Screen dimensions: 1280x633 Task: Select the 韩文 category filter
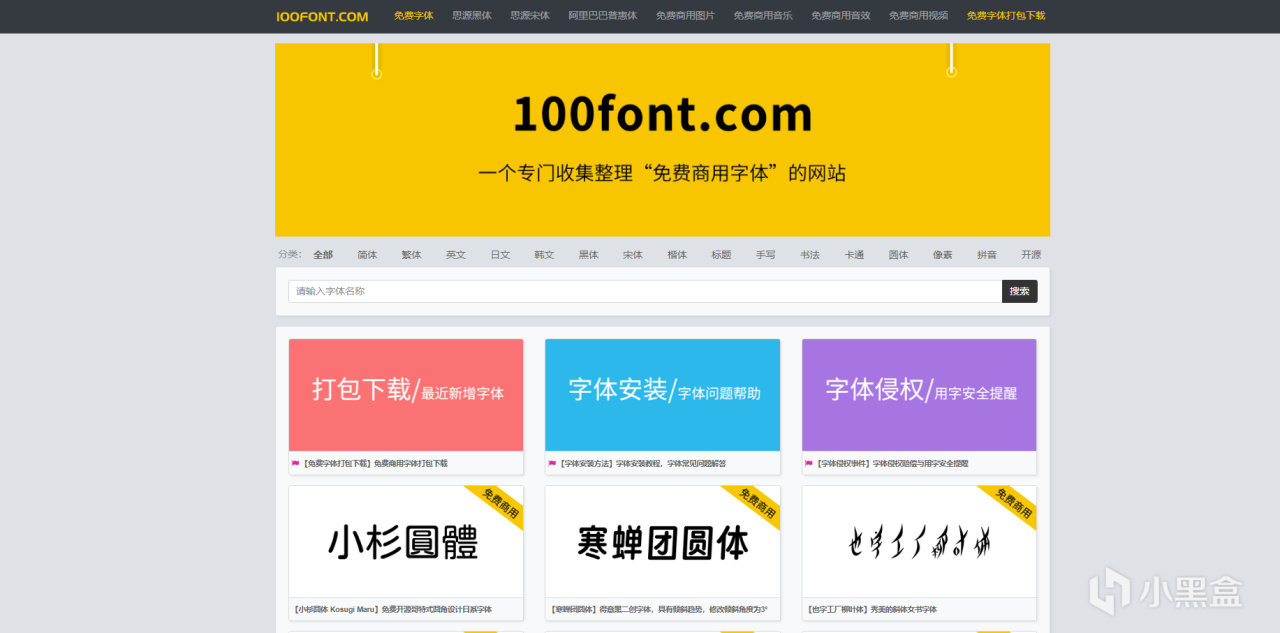point(544,255)
